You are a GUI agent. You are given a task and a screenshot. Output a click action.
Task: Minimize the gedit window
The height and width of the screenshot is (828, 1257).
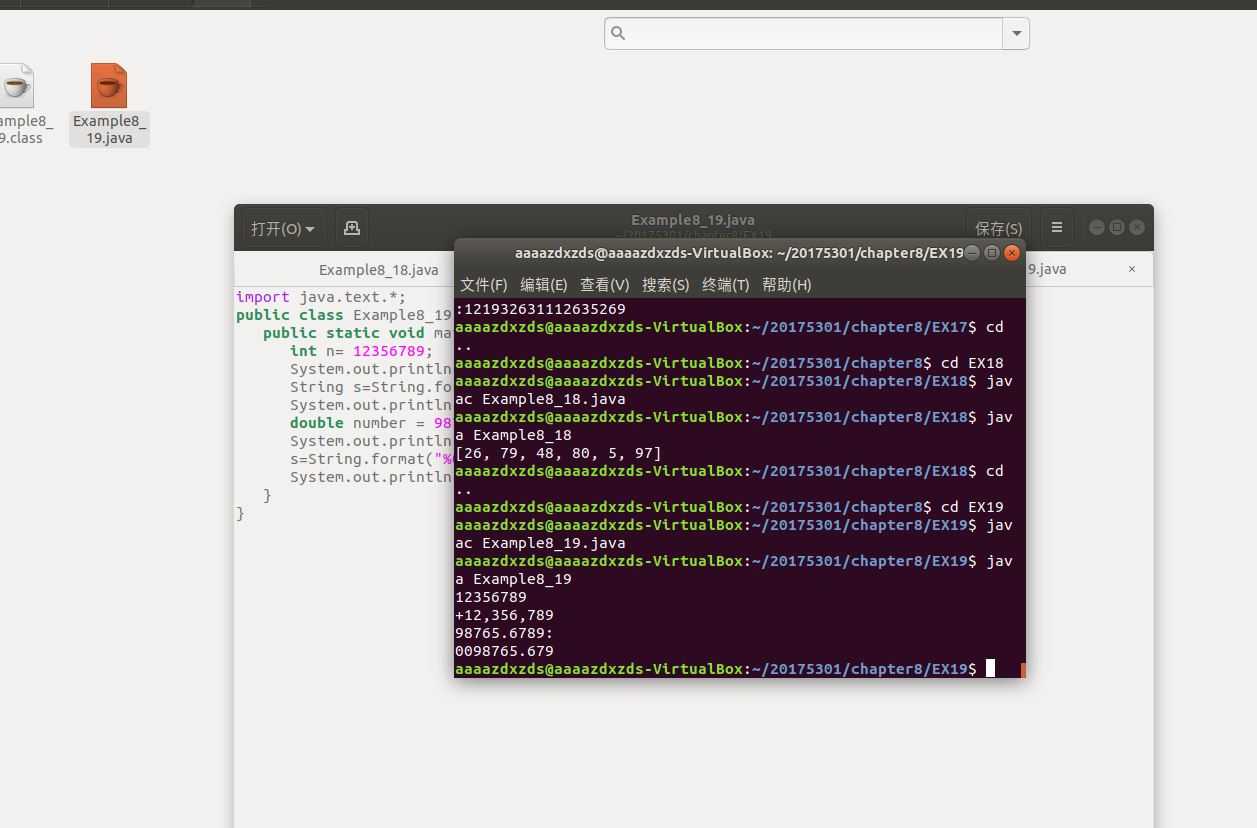pos(1097,227)
